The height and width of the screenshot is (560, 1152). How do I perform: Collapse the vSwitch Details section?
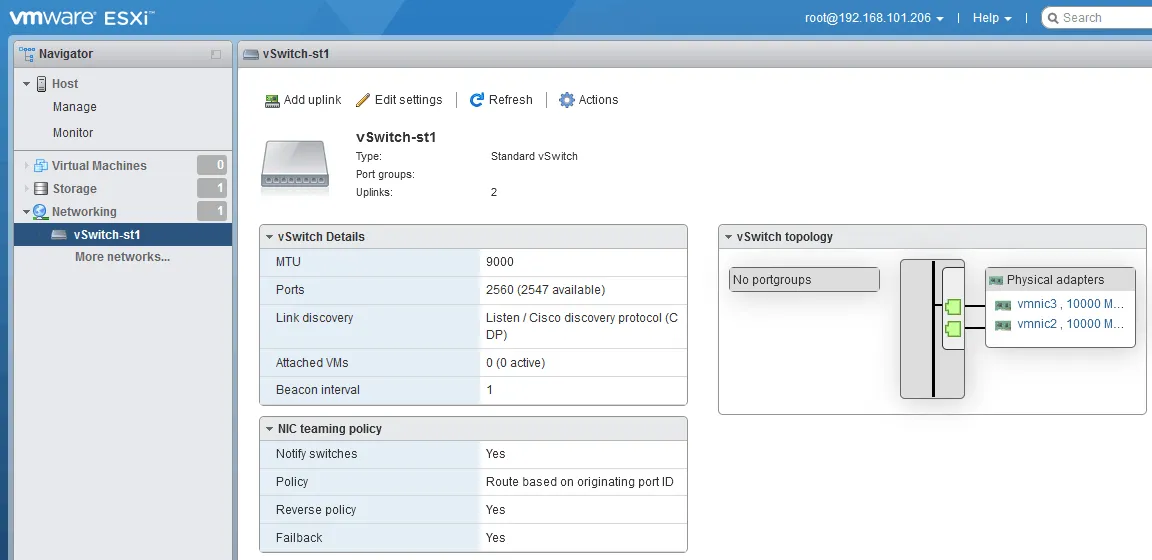pyautogui.click(x=268, y=237)
